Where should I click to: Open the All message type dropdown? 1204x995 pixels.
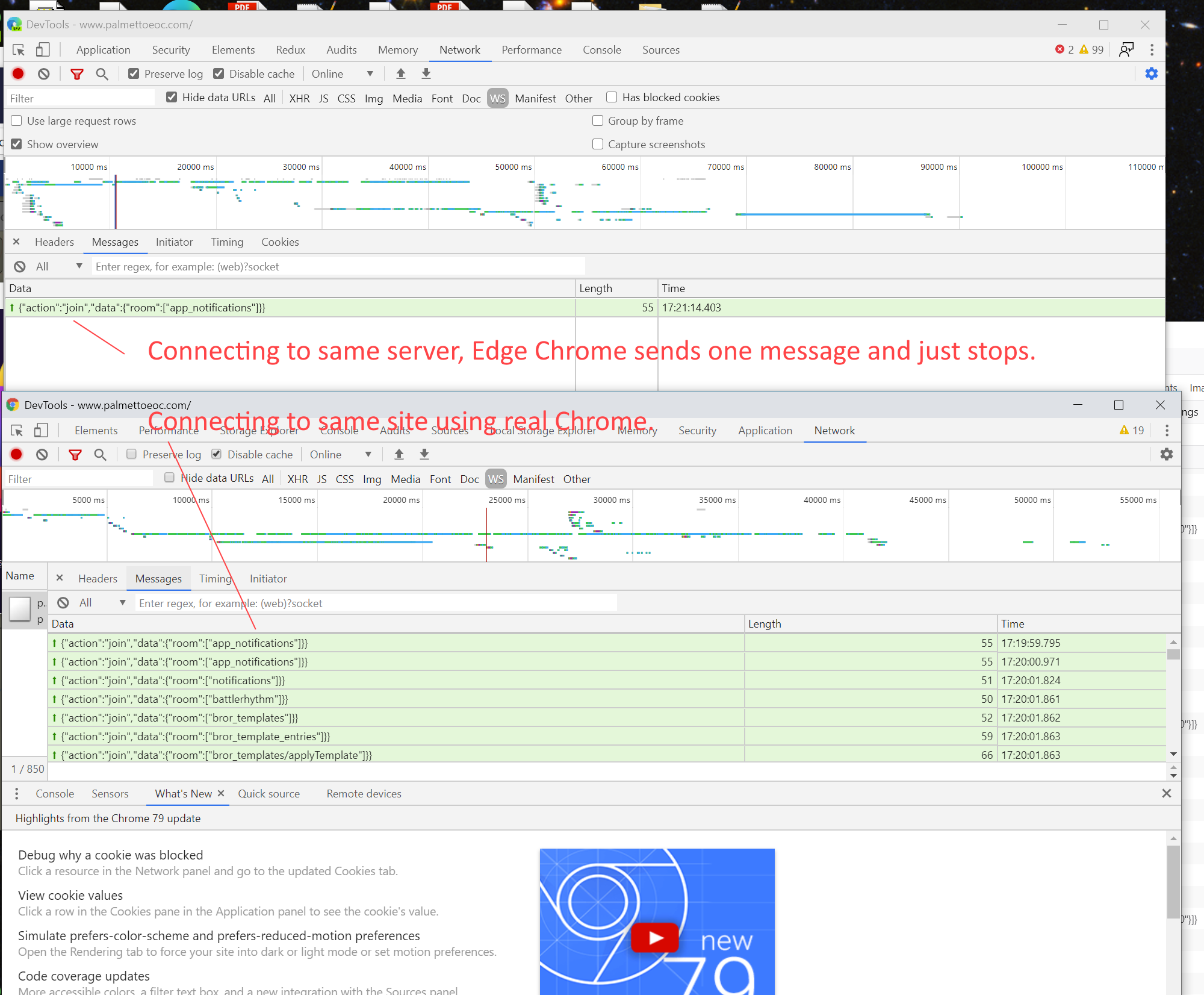pos(57,266)
